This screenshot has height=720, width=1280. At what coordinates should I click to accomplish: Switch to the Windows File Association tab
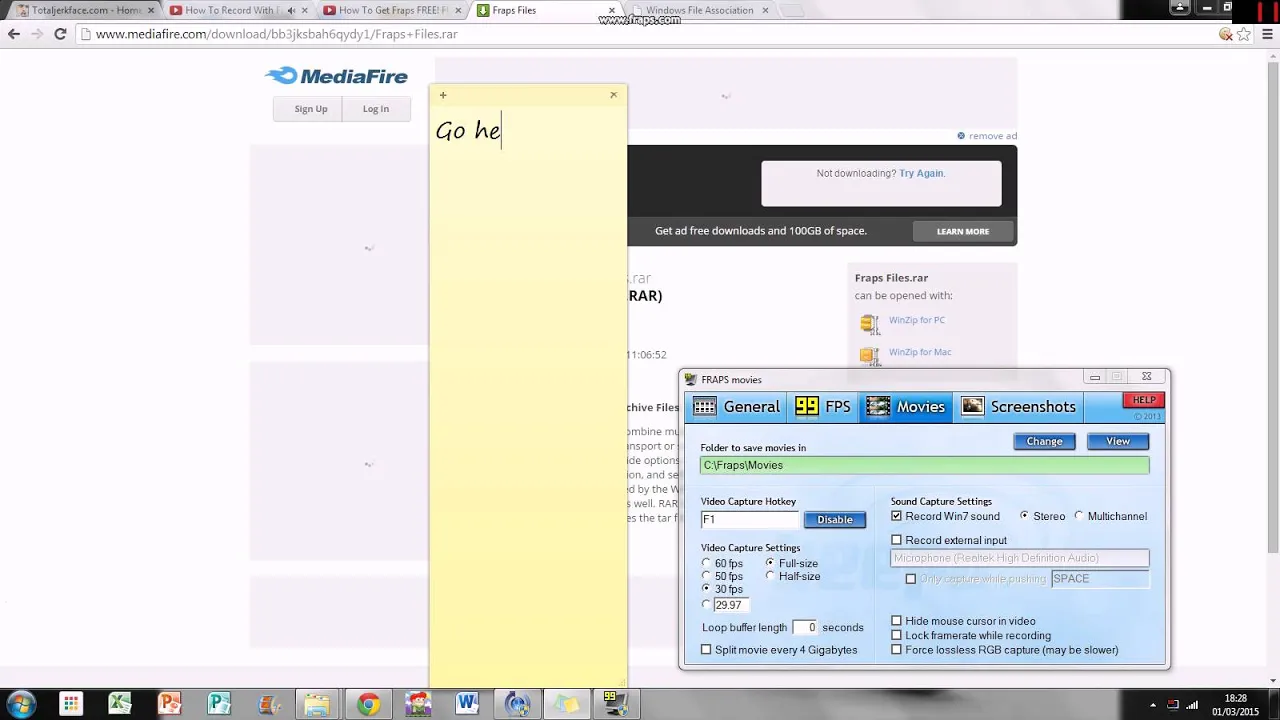coord(700,10)
